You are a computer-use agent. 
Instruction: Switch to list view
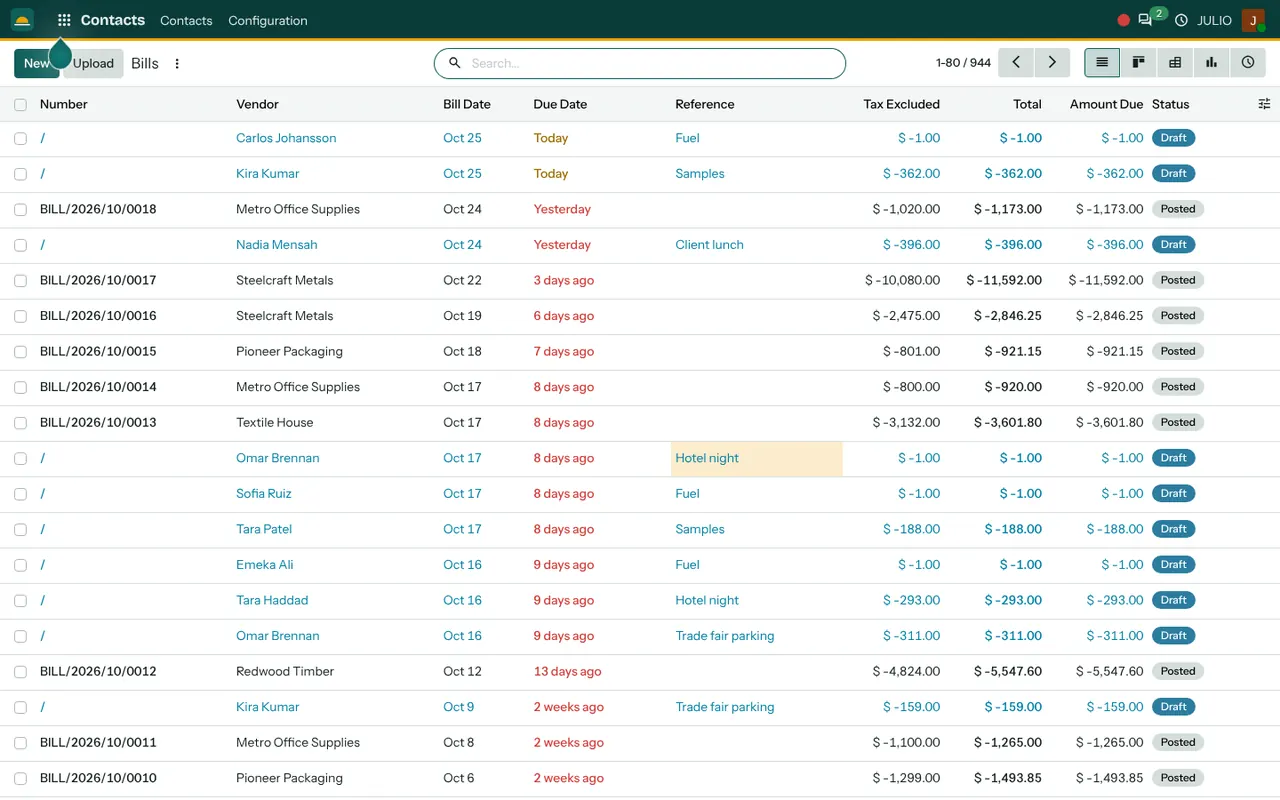pos(1102,62)
